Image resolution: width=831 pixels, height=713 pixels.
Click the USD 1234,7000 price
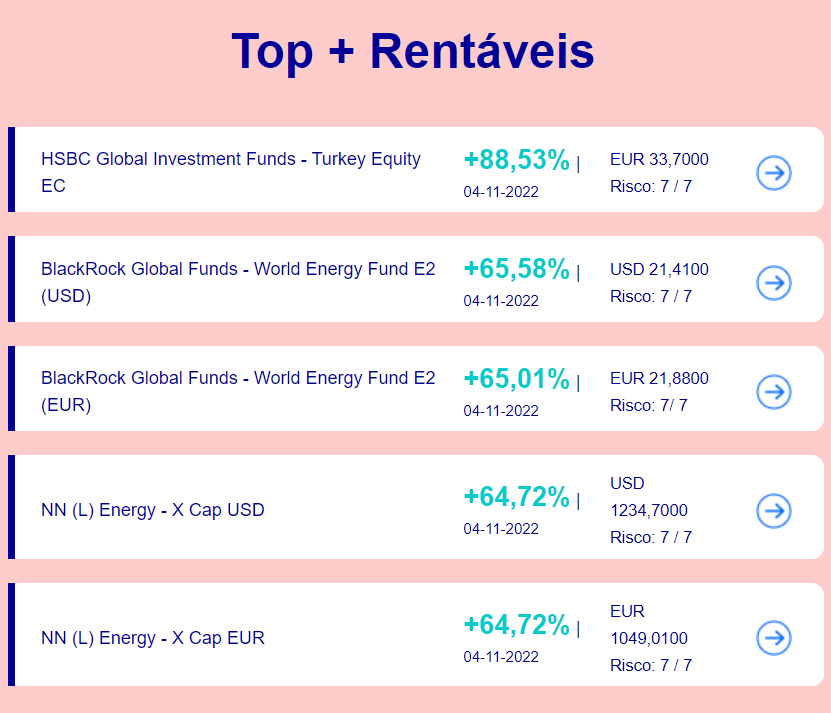[x=649, y=497]
